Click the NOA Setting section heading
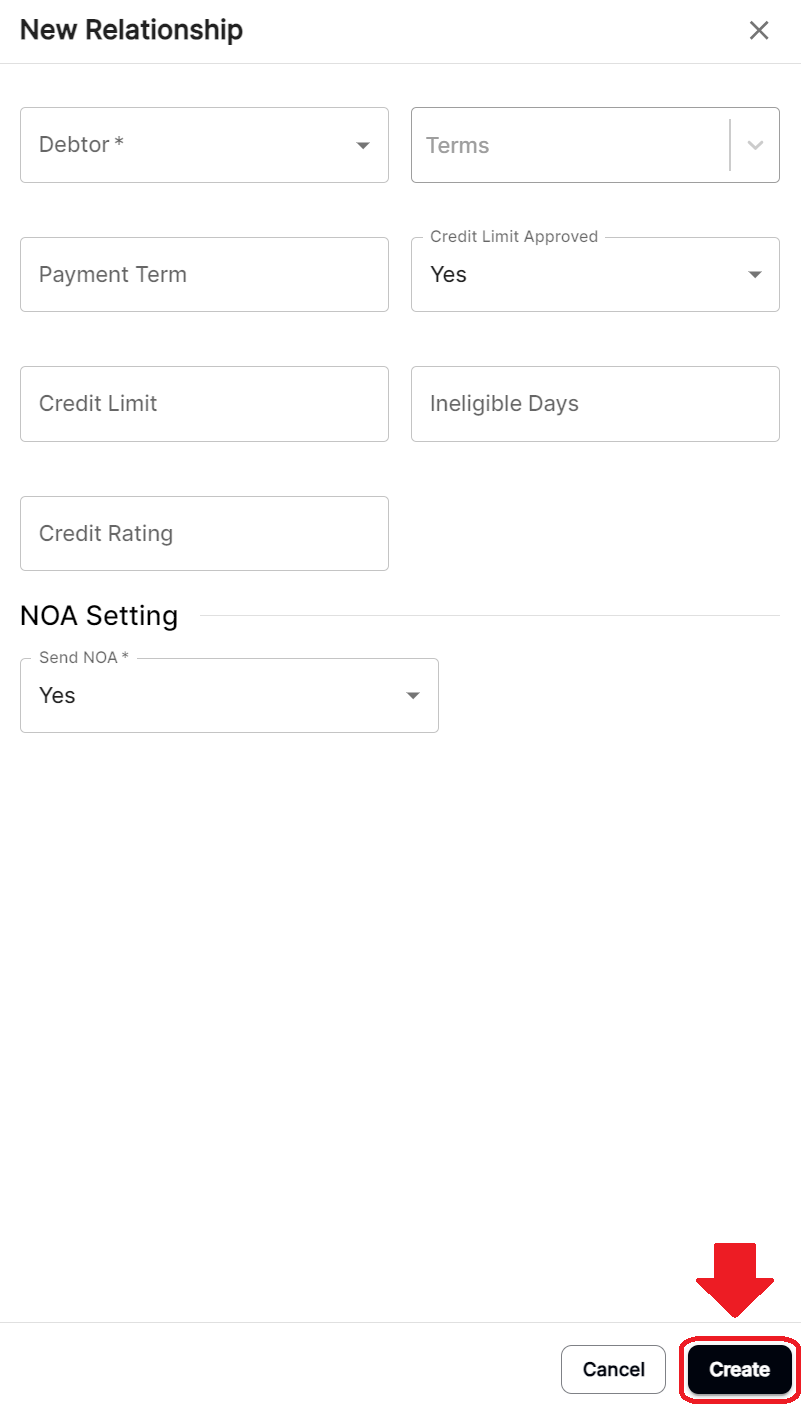This screenshot has width=801, height=1408. [x=98, y=615]
